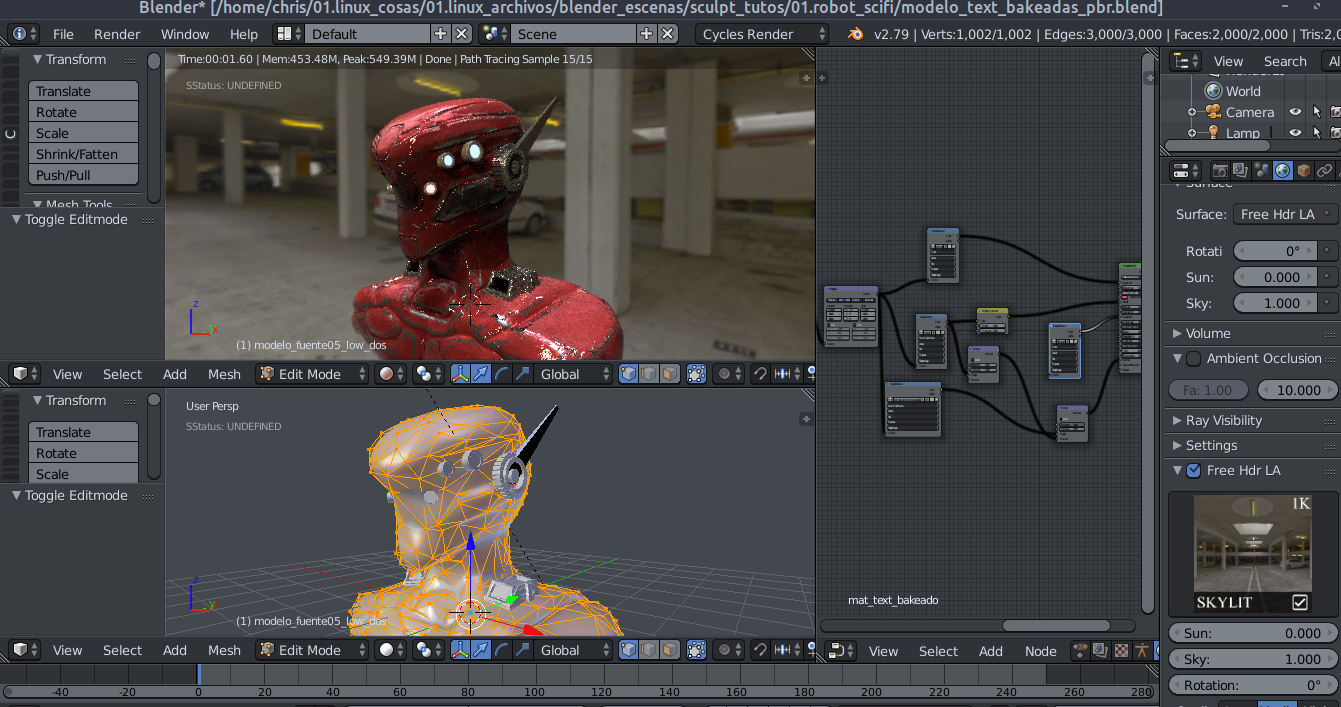Expand Camera tree node in outliner

(x=1192, y=112)
